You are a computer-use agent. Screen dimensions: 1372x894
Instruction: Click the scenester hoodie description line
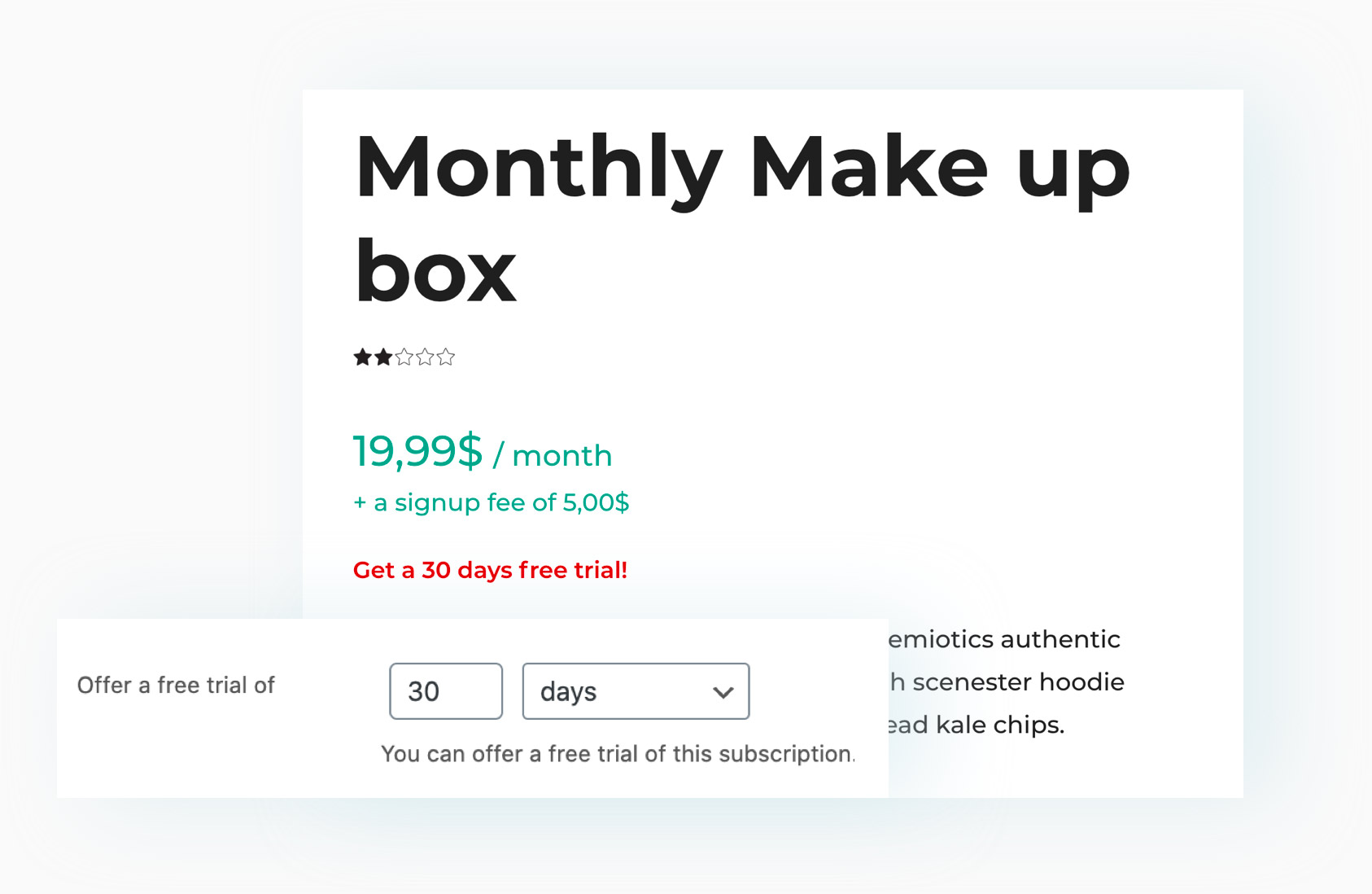[x=1007, y=682]
